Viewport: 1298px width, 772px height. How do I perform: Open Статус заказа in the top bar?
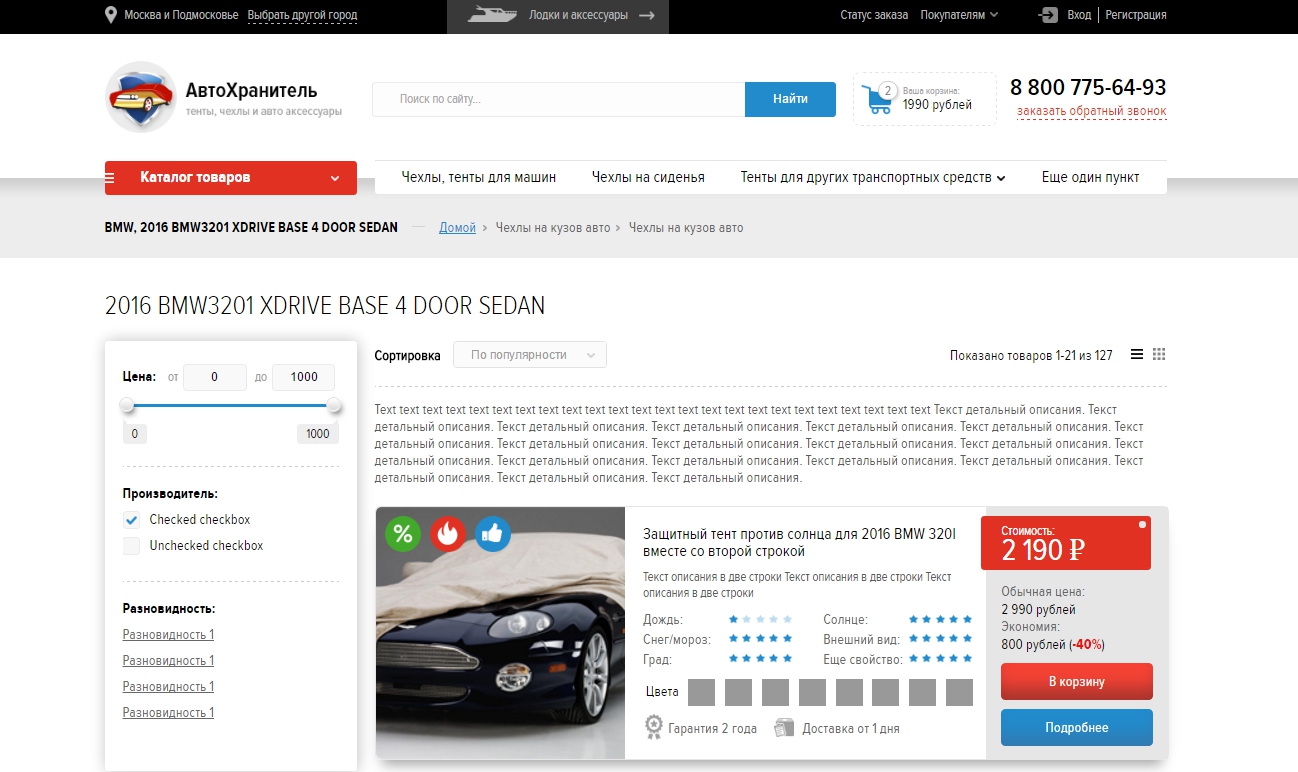click(874, 15)
